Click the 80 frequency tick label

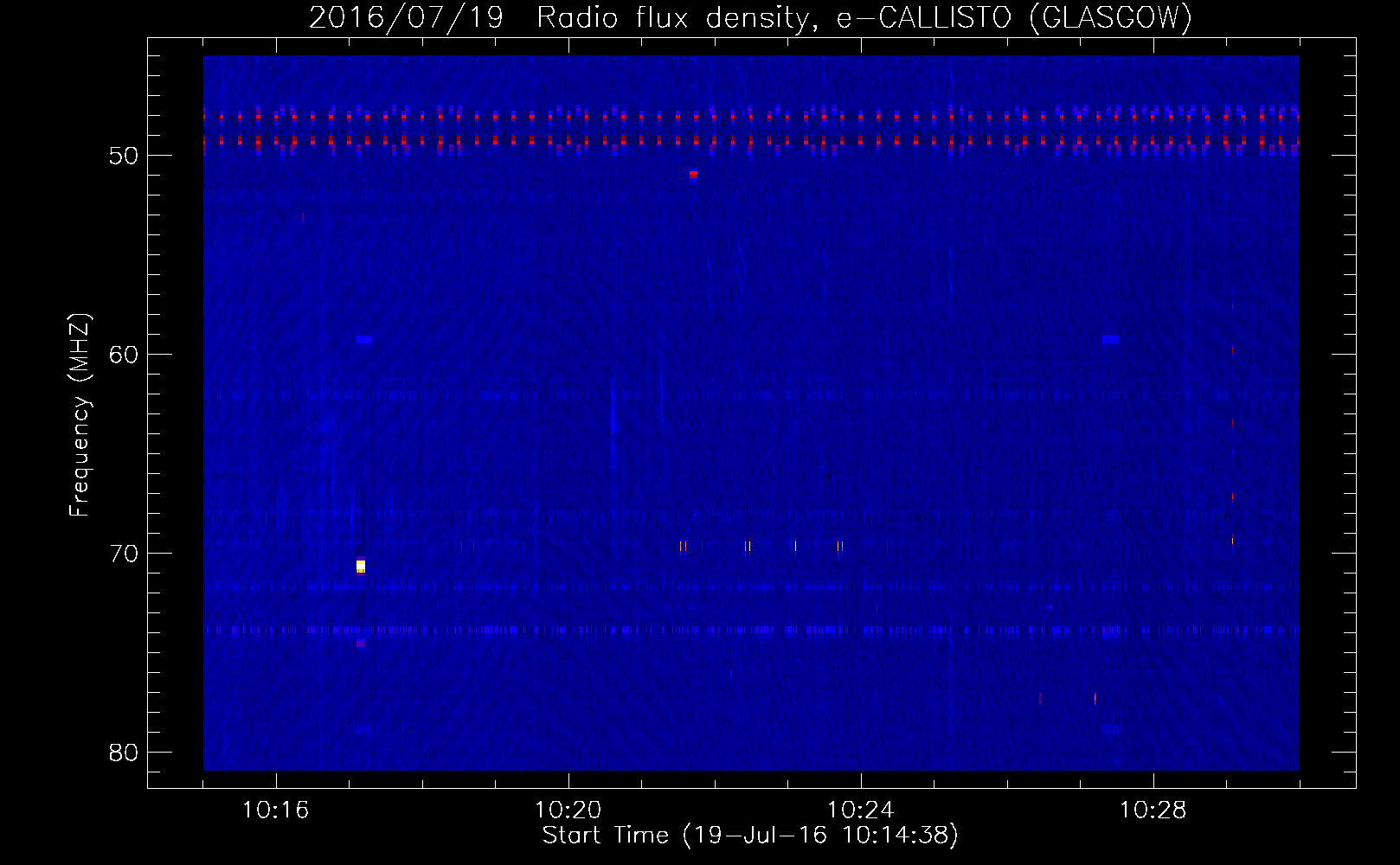click(125, 753)
